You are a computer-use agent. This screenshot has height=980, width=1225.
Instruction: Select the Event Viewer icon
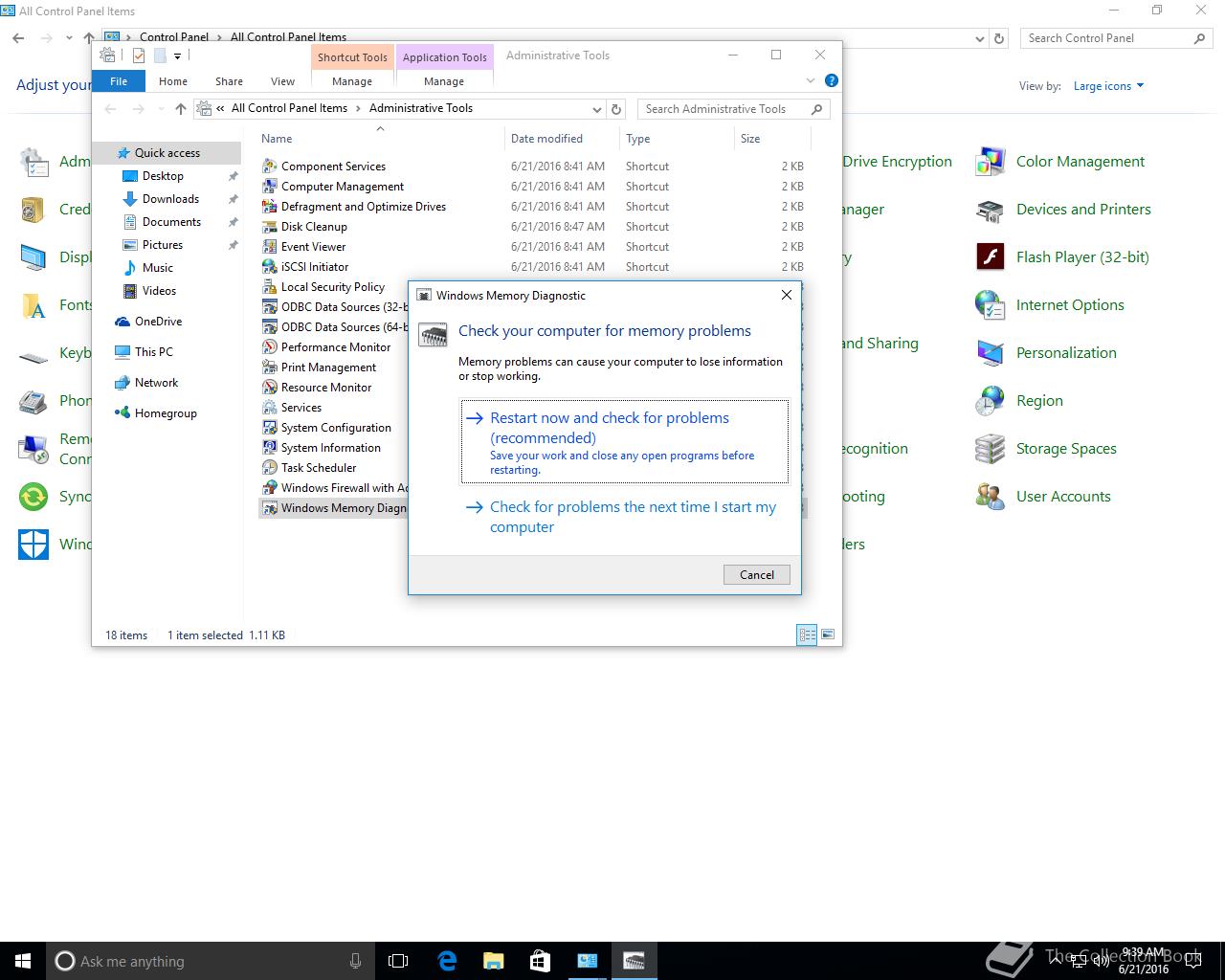pos(270,247)
